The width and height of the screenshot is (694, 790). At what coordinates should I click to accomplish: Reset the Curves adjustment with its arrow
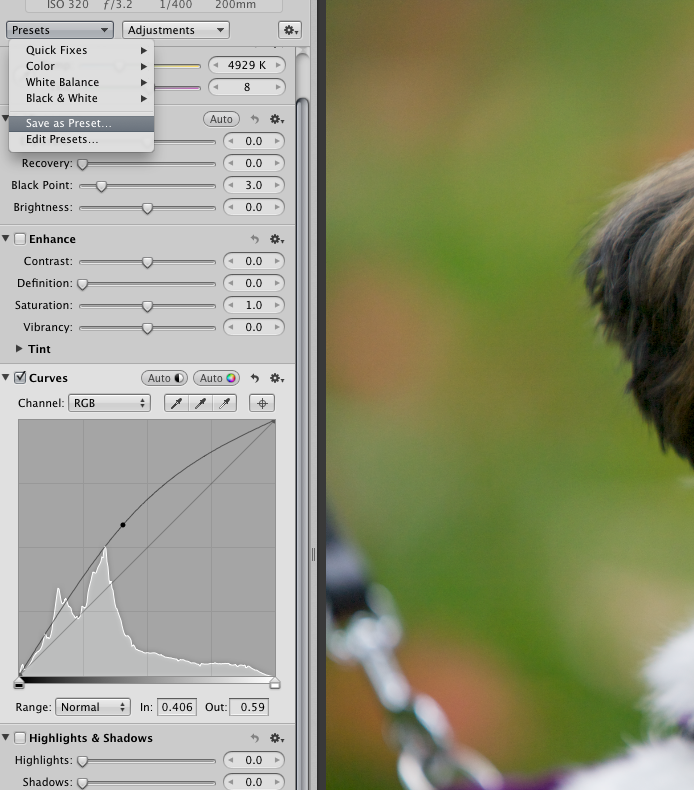[x=255, y=378]
